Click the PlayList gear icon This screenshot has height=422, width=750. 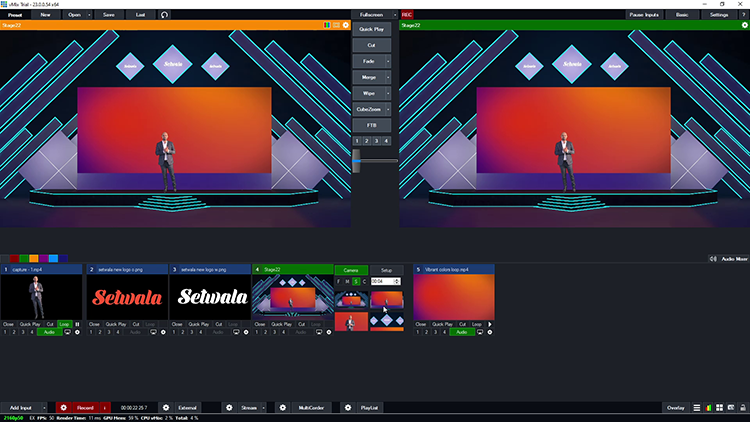click(347, 408)
